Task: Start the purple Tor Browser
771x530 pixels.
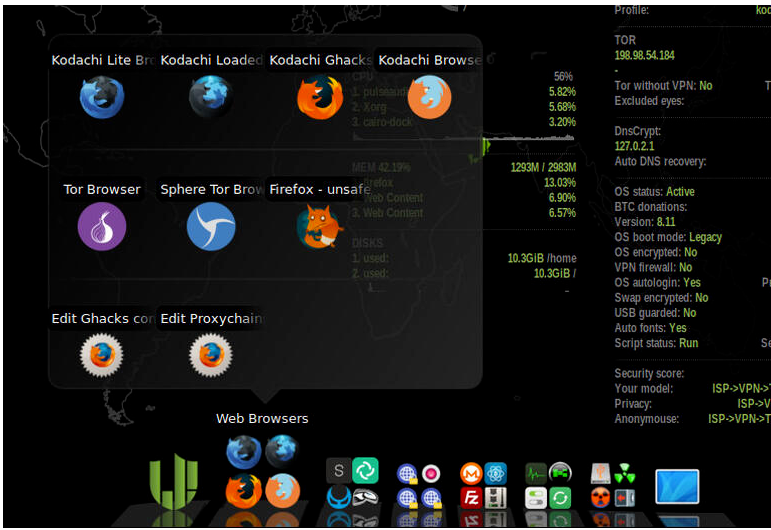Action: [x=102, y=227]
